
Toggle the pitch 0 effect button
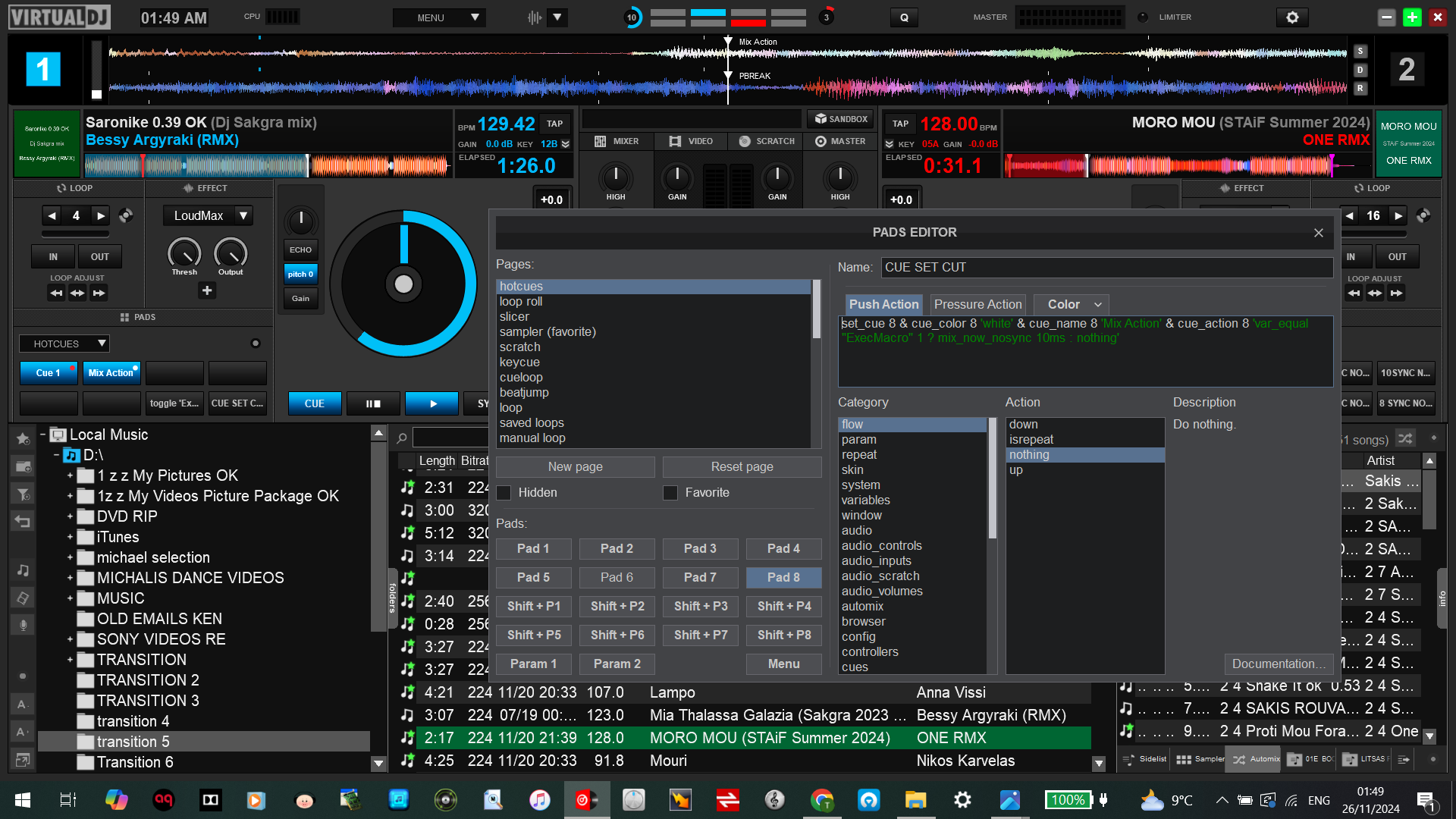pos(300,274)
